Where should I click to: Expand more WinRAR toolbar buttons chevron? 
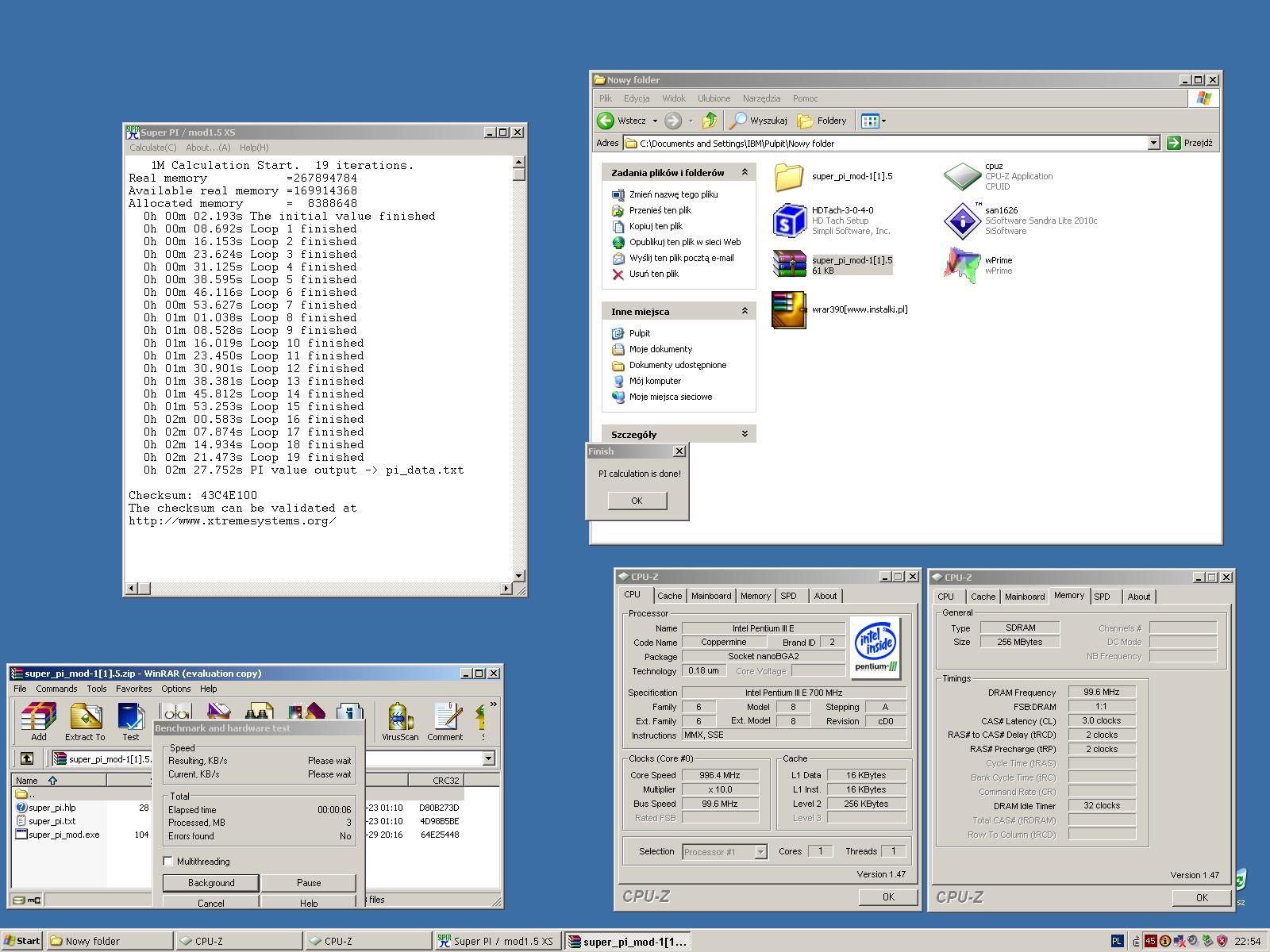pos(493,704)
